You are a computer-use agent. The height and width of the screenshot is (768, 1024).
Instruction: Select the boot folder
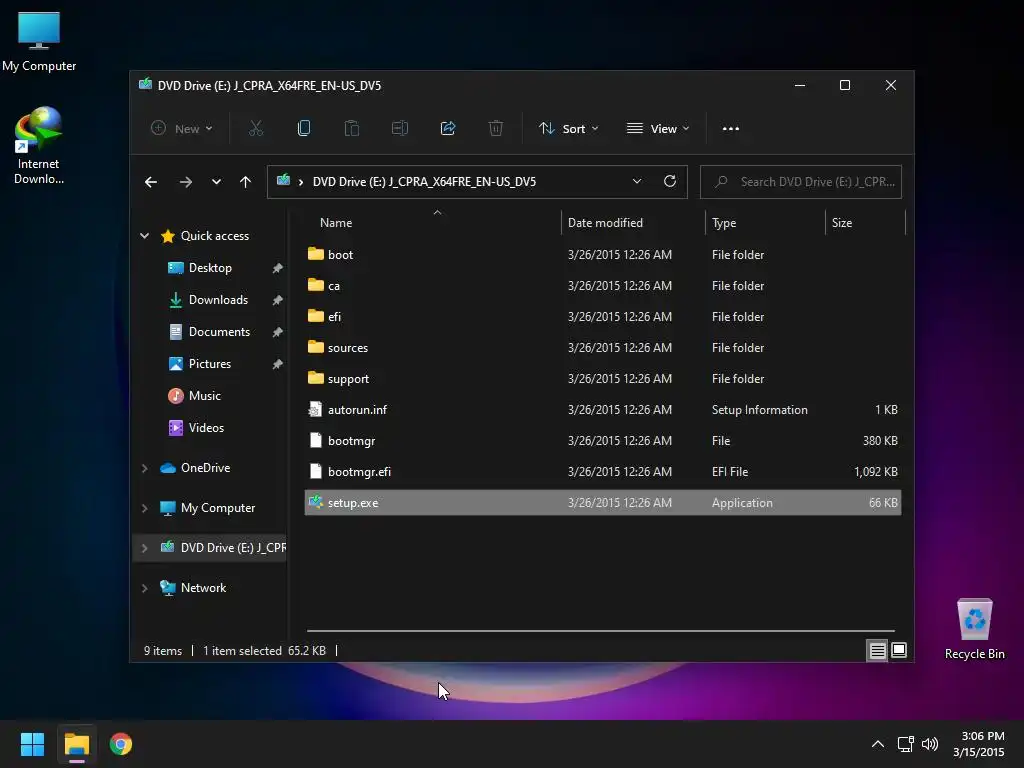603,255
